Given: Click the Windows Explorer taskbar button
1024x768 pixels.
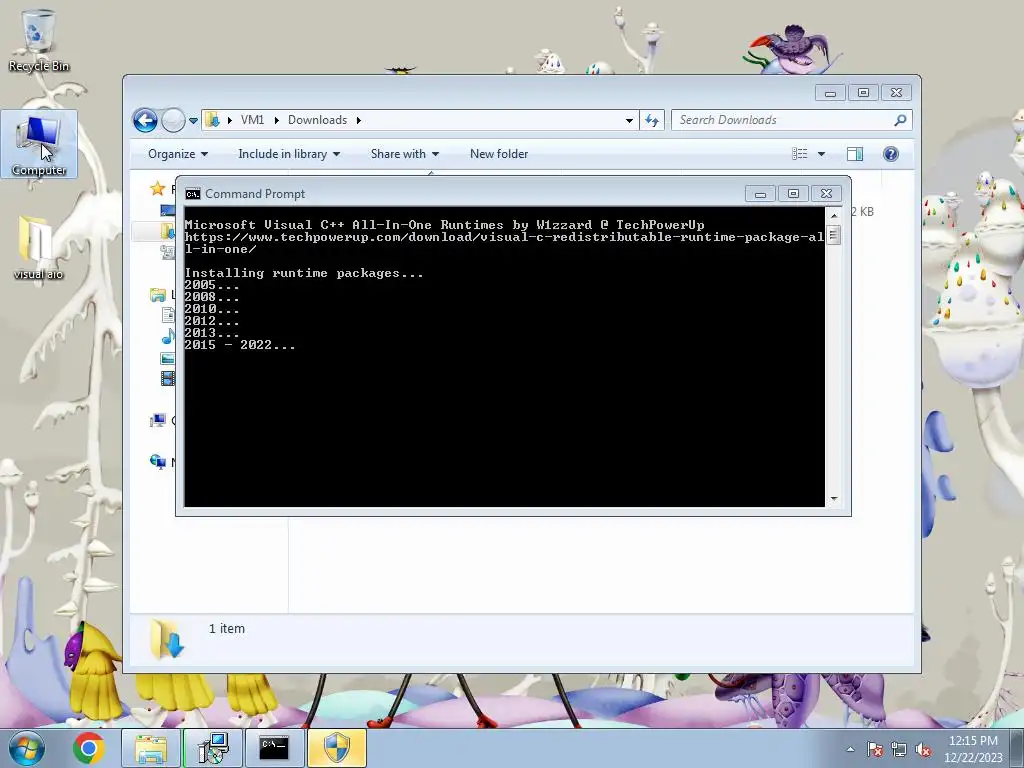Looking at the screenshot, I should pyautogui.click(x=151, y=748).
